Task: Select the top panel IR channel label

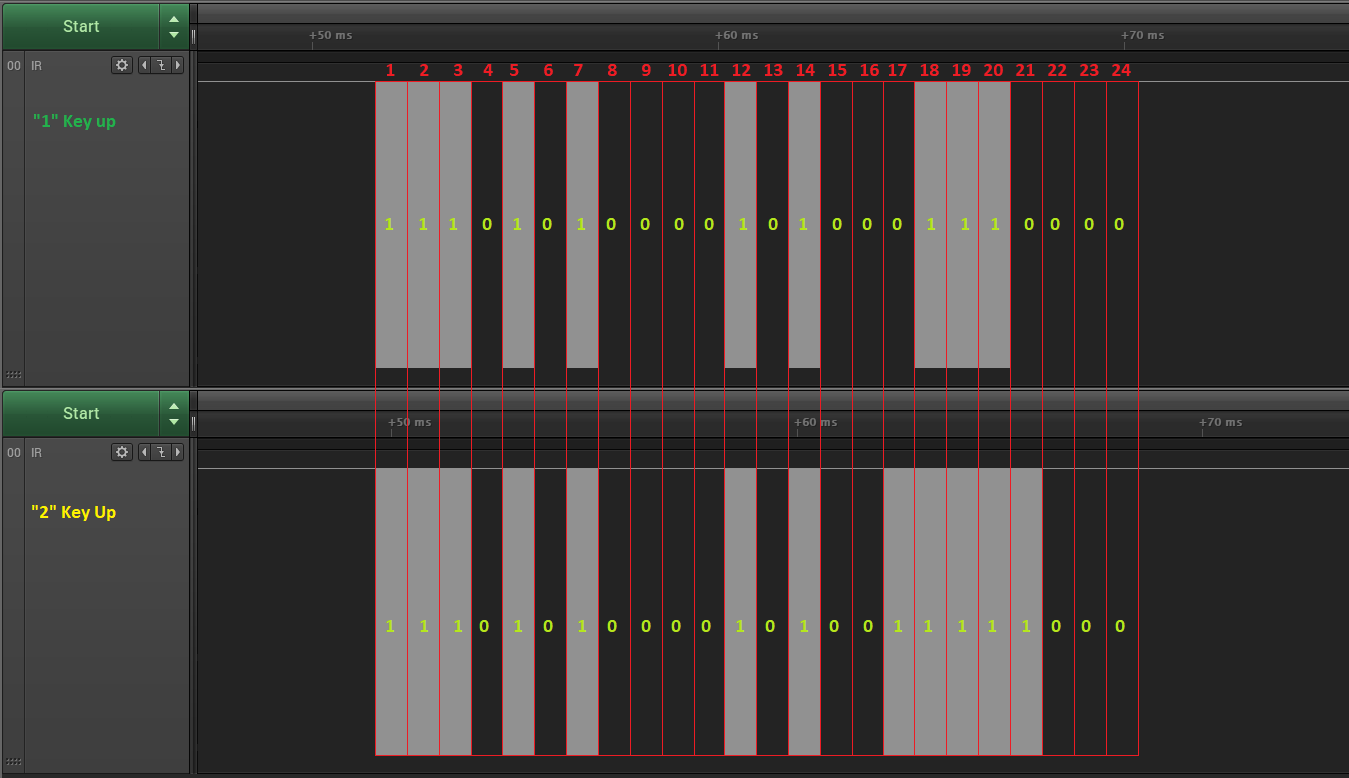Action: [x=37, y=65]
